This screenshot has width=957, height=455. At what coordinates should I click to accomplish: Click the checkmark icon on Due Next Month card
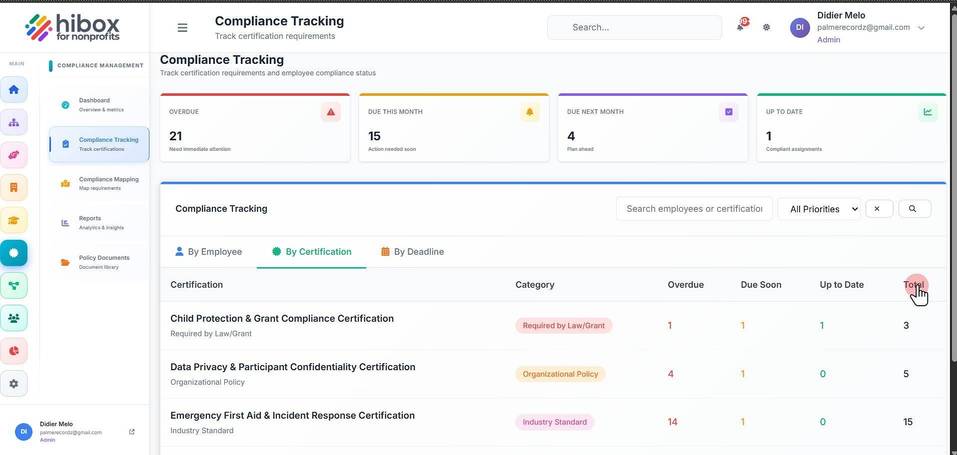(729, 112)
